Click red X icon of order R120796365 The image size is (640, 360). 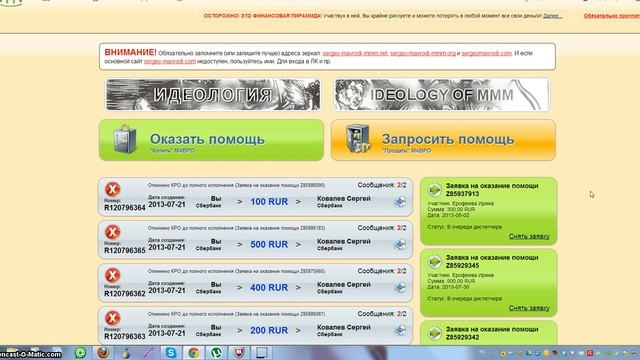tap(113, 232)
